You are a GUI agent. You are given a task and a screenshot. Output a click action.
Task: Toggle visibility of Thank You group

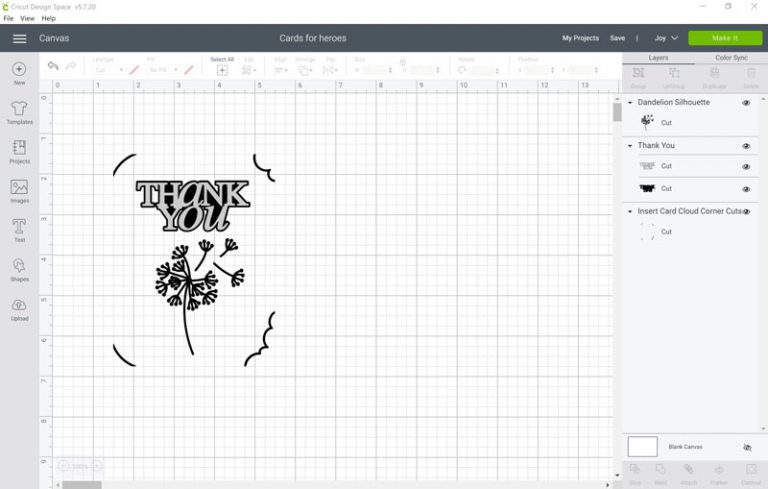[x=746, y=146]
